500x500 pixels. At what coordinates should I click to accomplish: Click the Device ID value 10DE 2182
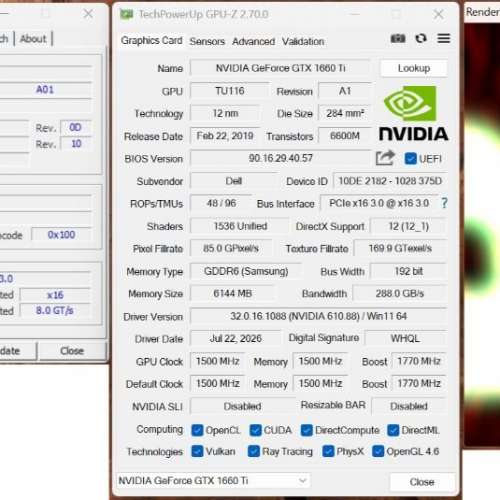[x=390, y=181]
